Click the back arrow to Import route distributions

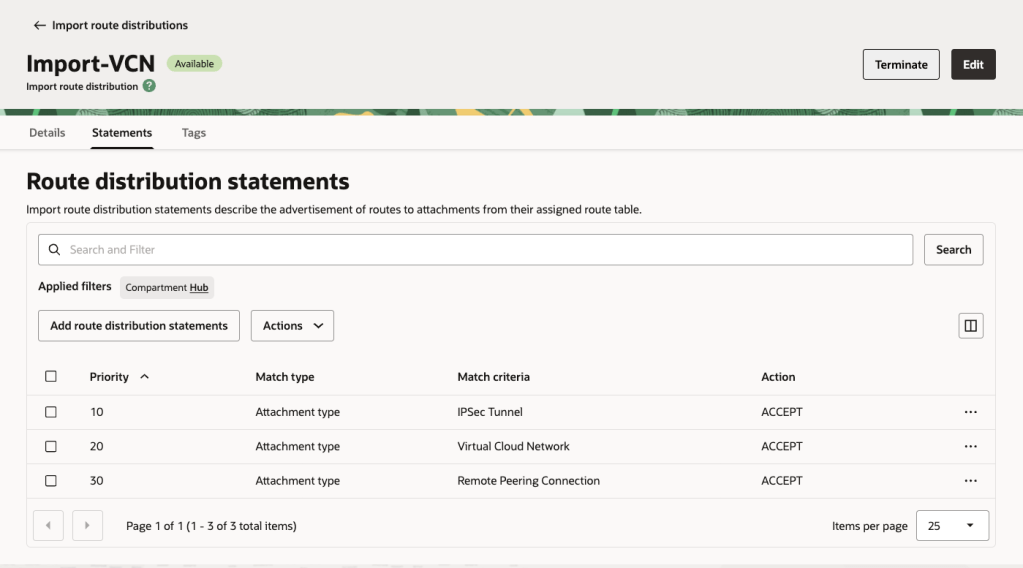click(x=39, y=25)
